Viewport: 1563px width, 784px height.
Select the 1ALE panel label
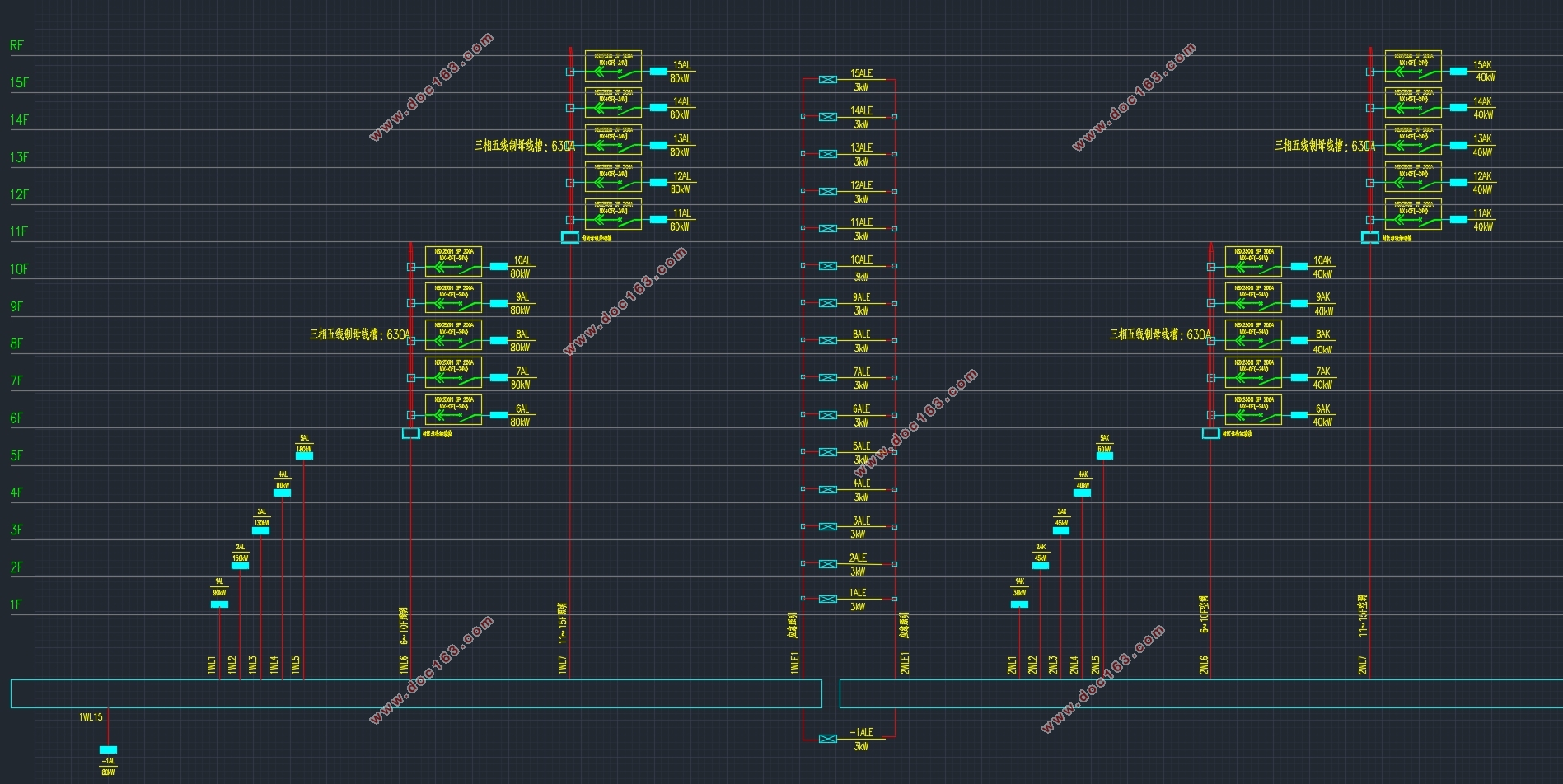point(858,592)
